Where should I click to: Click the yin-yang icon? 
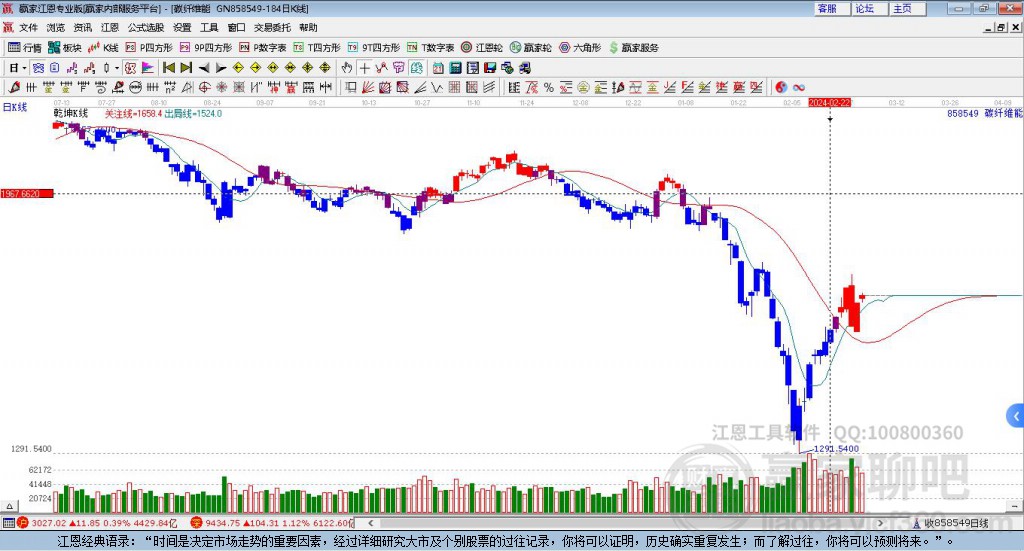point(781,87)
